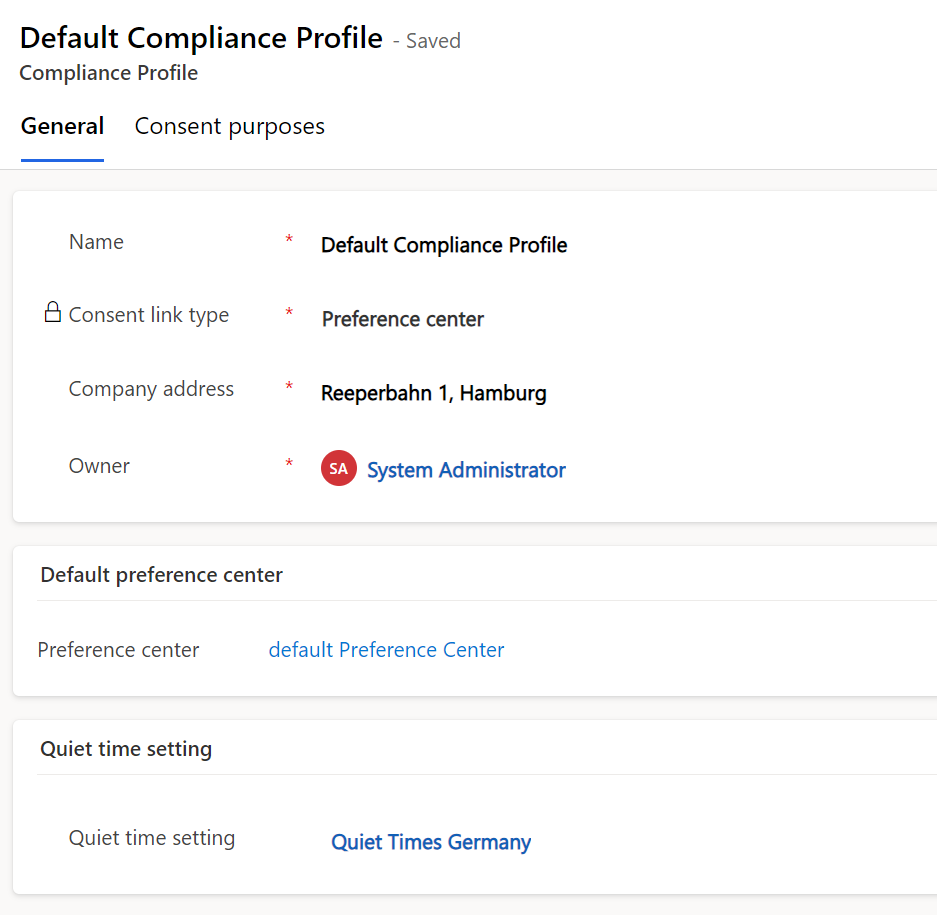Click the Company address value Reeperbahn 1, Hamburg
The width and height of the screenshot is (937, 915).
coord(433,393)
